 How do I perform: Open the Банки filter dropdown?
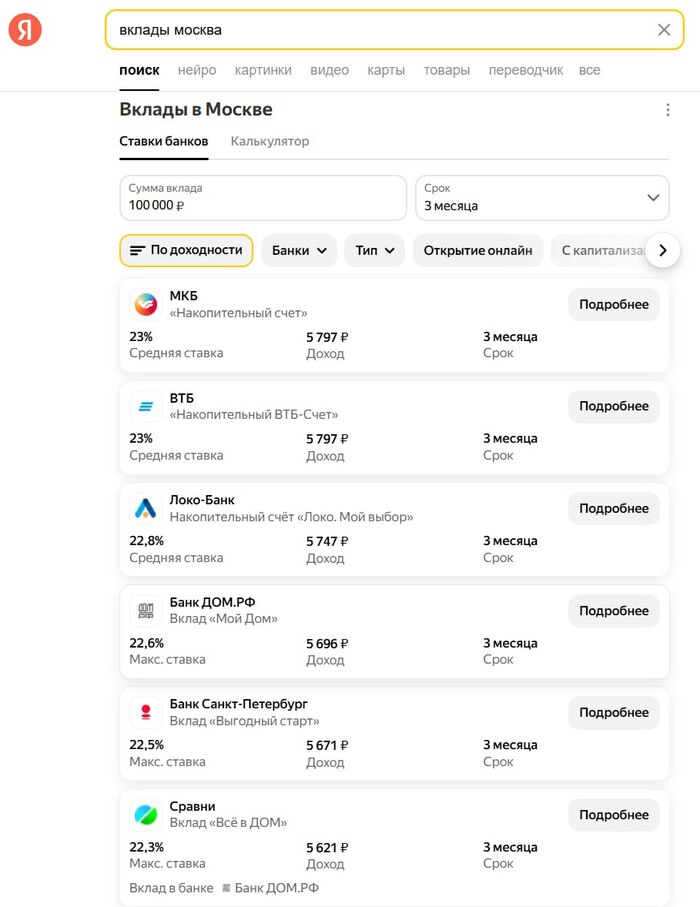[x=300, y=250]
